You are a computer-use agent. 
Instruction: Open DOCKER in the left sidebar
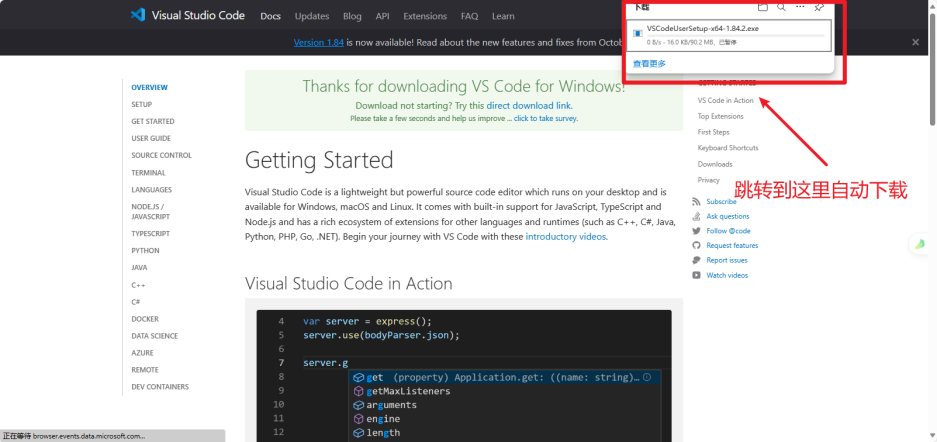(x=145, y=319)
